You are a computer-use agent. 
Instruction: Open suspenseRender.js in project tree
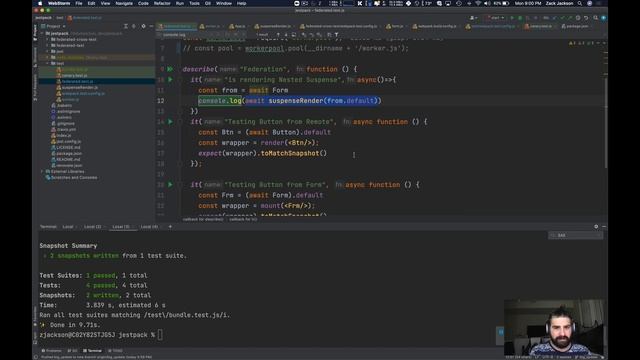click(x=80, y=87)
